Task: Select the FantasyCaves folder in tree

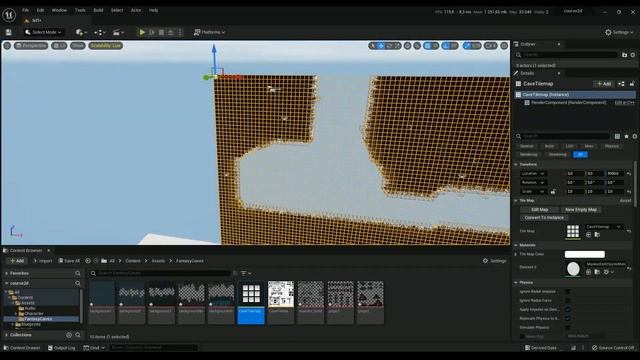Action: coord(38,319)
